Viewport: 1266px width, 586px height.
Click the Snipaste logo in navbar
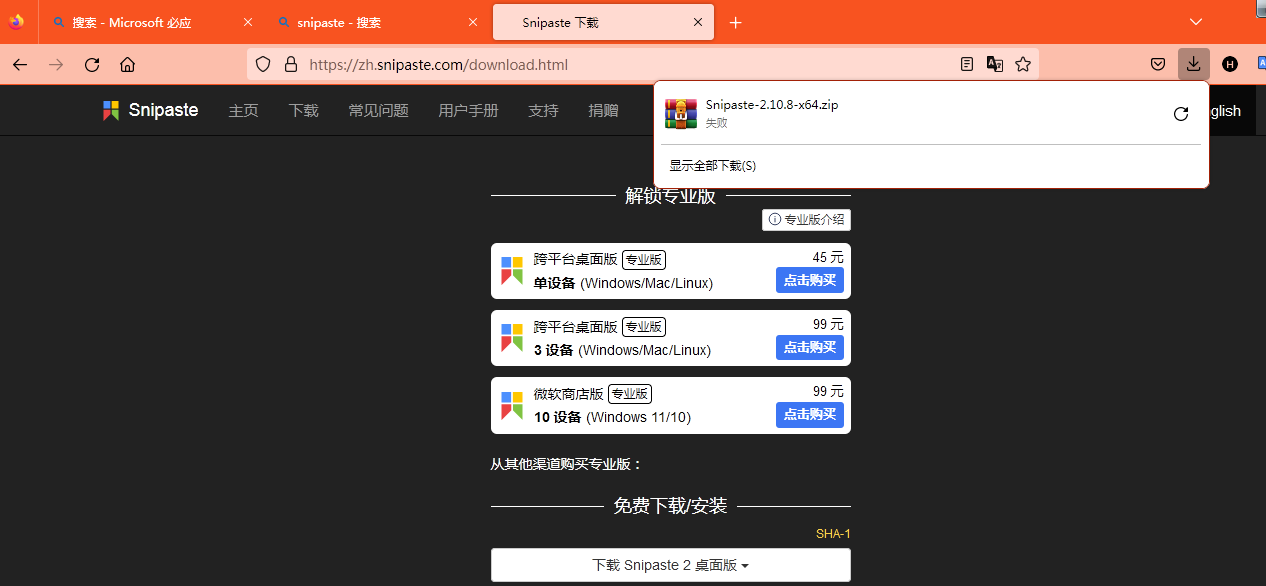(x=151, y=110)
